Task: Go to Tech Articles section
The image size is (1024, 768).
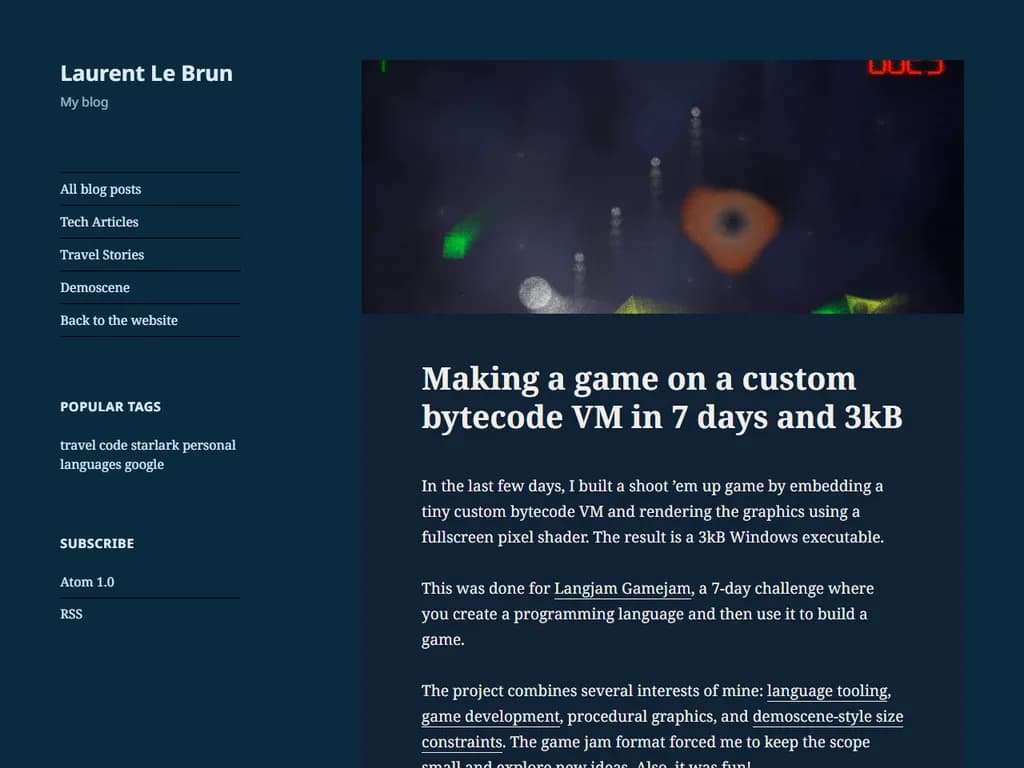Action: [99, 222]
